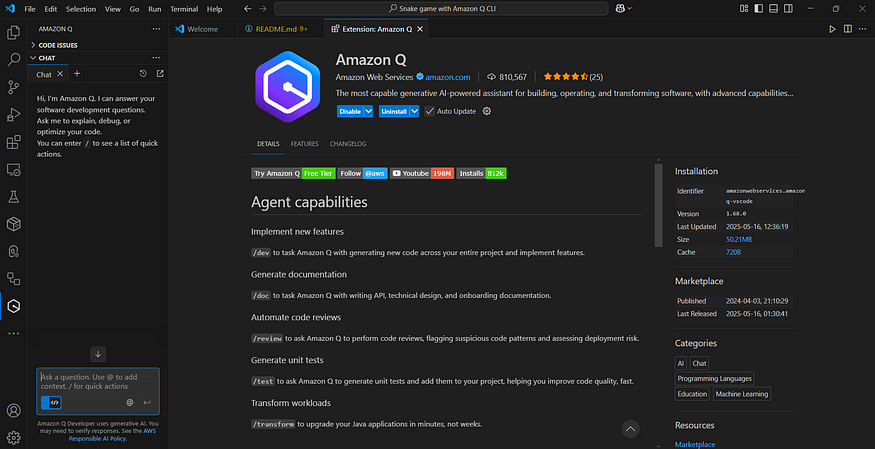Customize layout icon in title bar
This screenshot has height=449, width=875.
(744, 8)
